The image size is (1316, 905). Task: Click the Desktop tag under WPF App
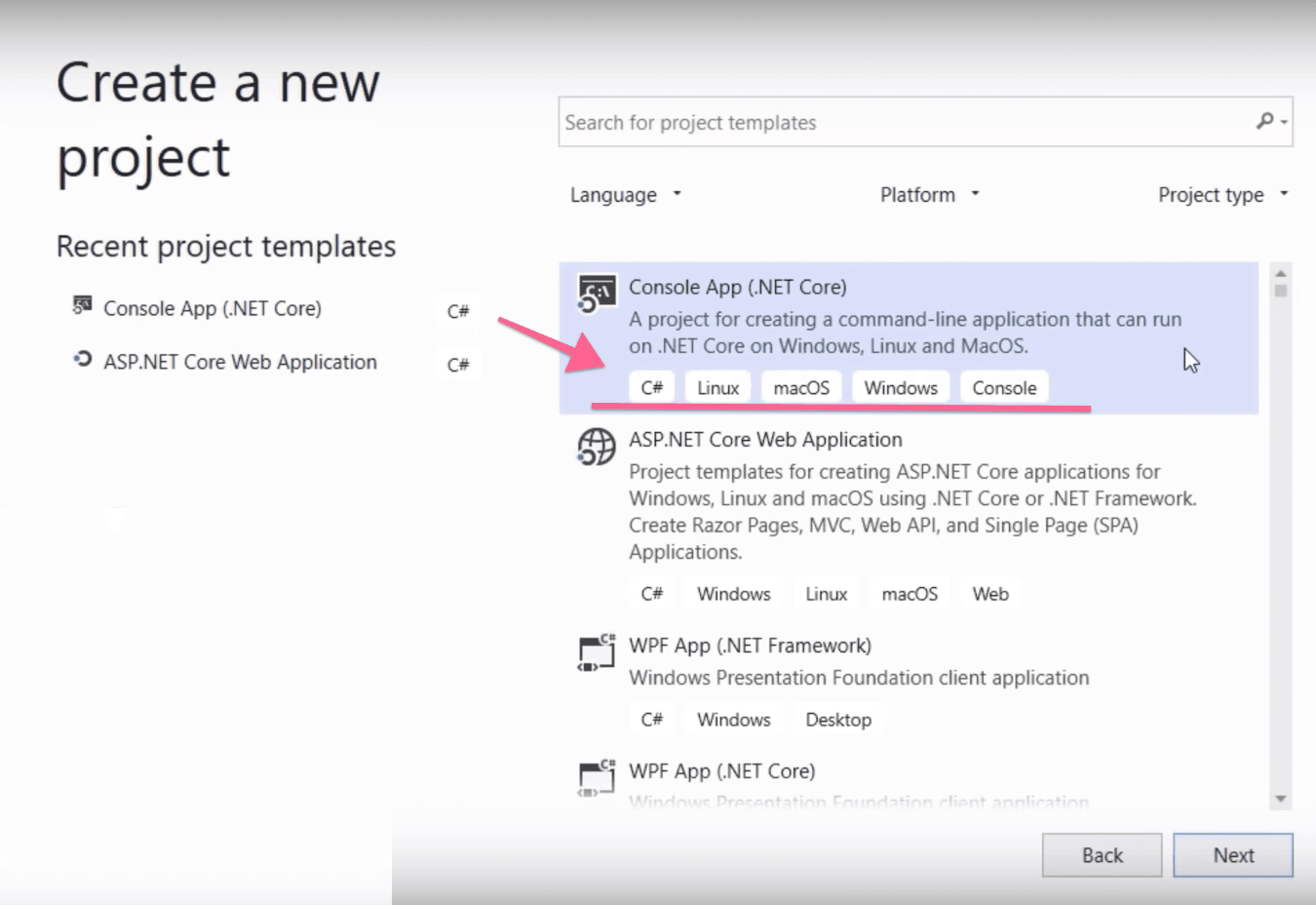tap(838, 720)
